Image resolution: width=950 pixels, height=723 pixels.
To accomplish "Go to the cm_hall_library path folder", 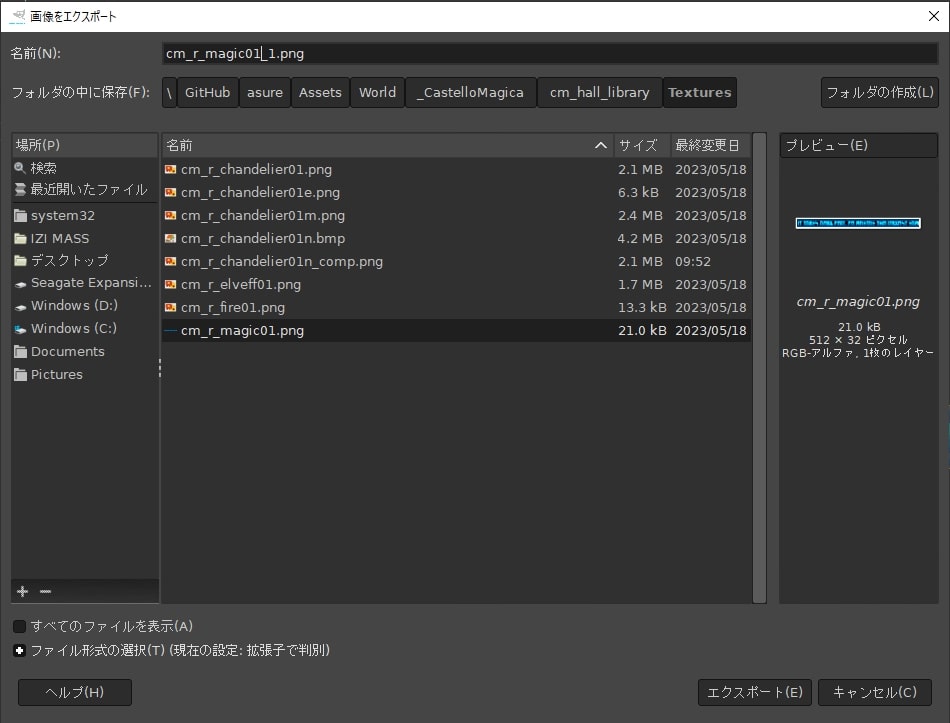I will click(x=599, y=92).
